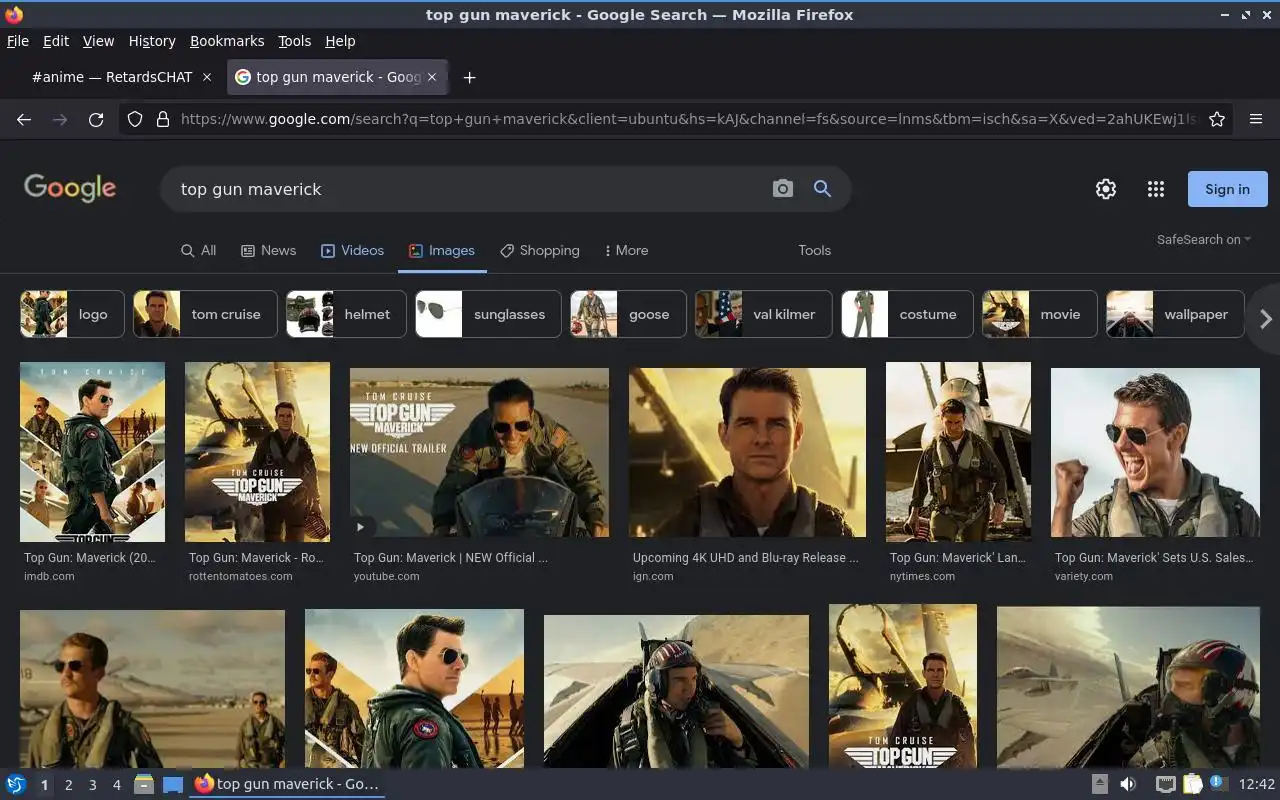The width and height of the screenshot is (1280, 800).
Task: Search by image using camera icon
Action: coord(783,188)
